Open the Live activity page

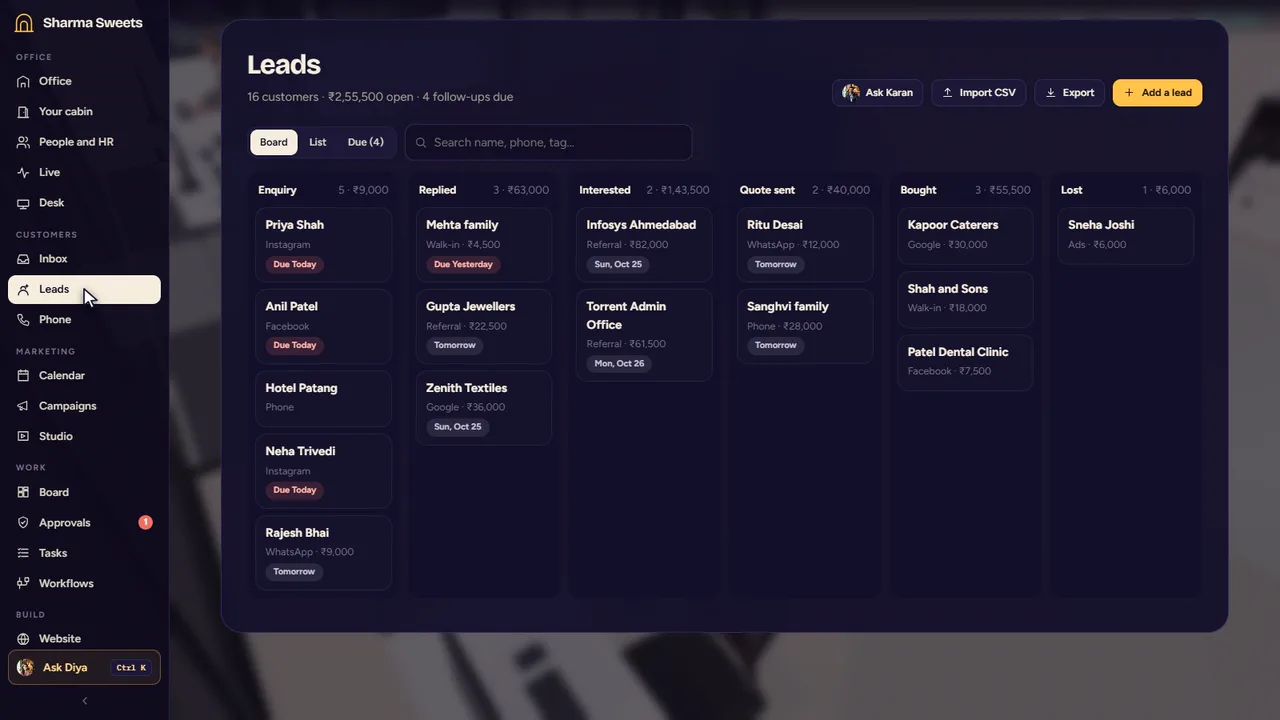84,172
